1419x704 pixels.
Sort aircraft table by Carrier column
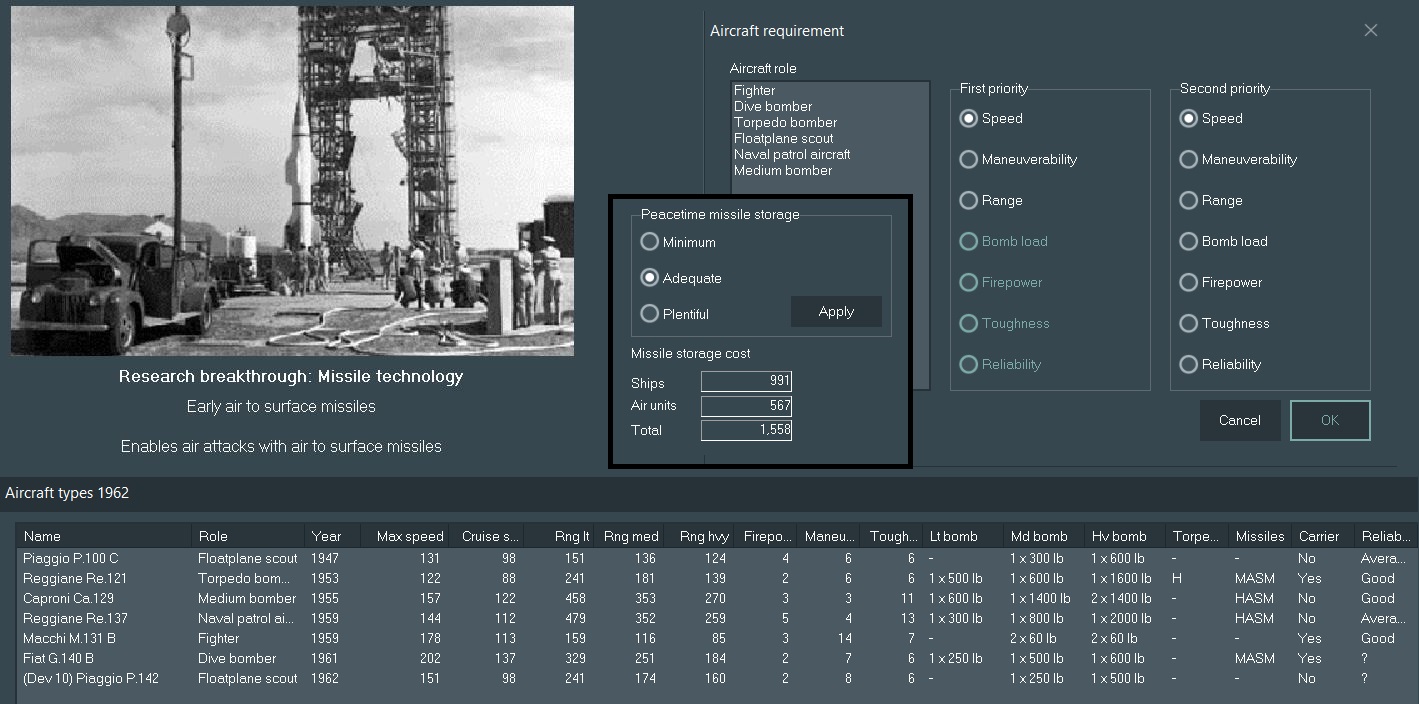click(x=1322, y=536)
